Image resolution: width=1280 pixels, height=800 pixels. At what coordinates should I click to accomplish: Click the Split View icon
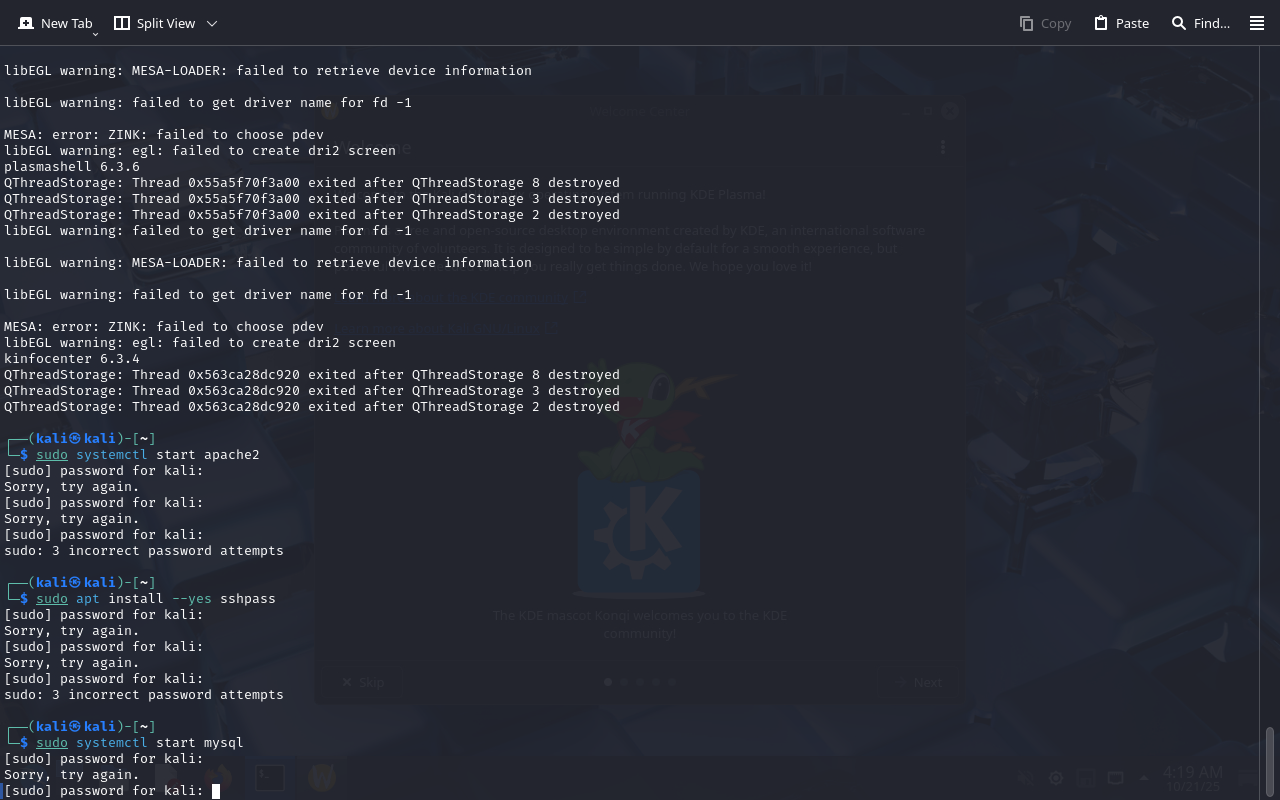[122, 23]
